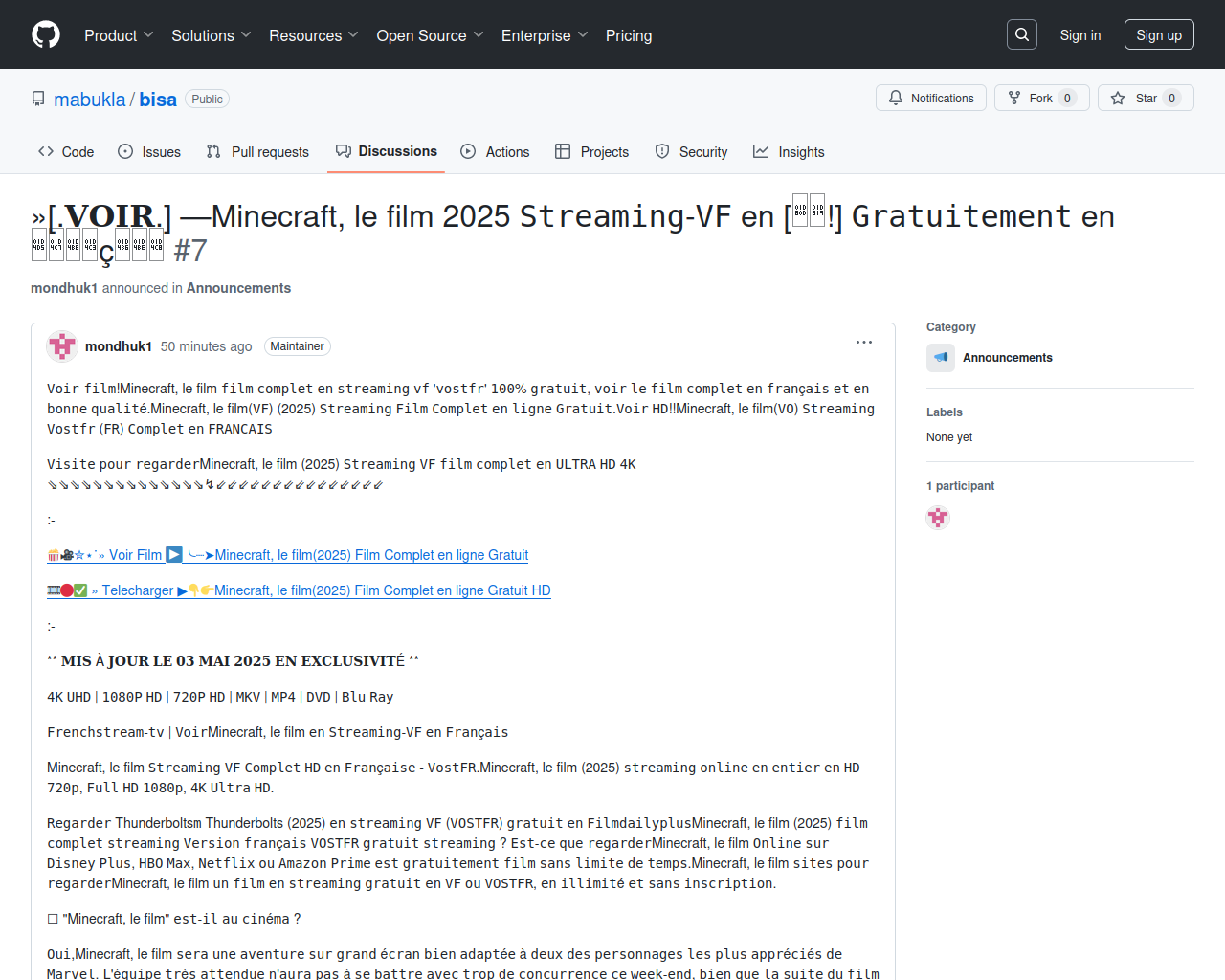This screenshot has width=1225, height=980.
Task: Click the 'MIS À JOUR LE 03 MAI 2025' heading
Action: [x=233, y=661]
